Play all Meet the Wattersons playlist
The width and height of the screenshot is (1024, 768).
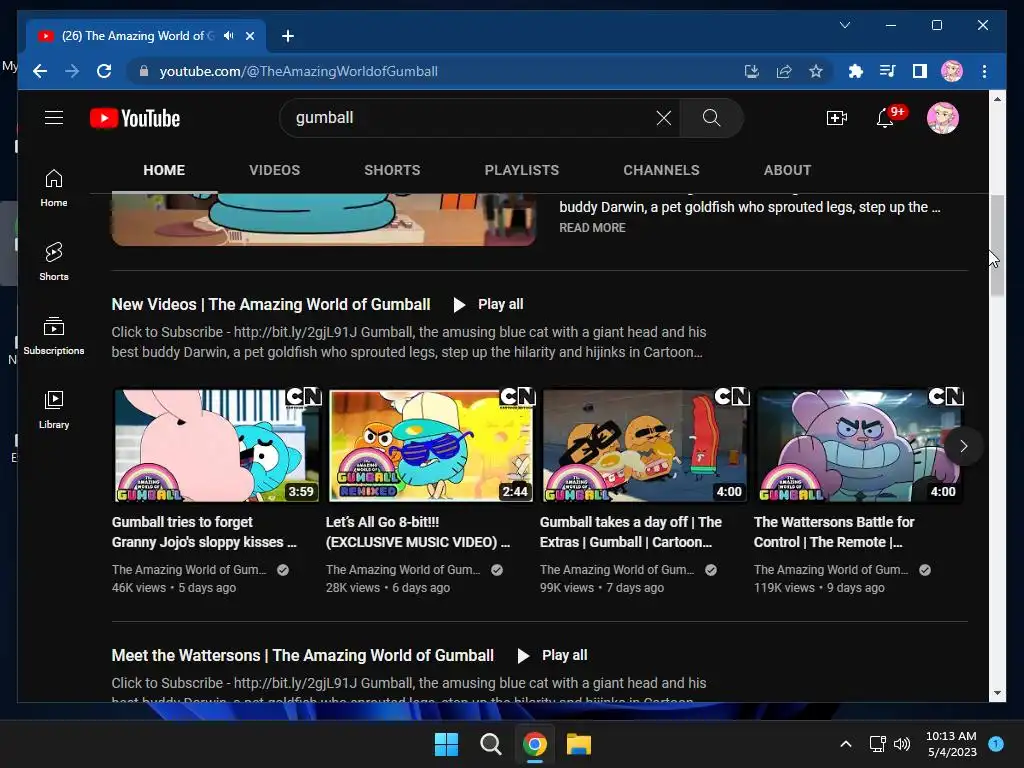click(x=552, y=656)
